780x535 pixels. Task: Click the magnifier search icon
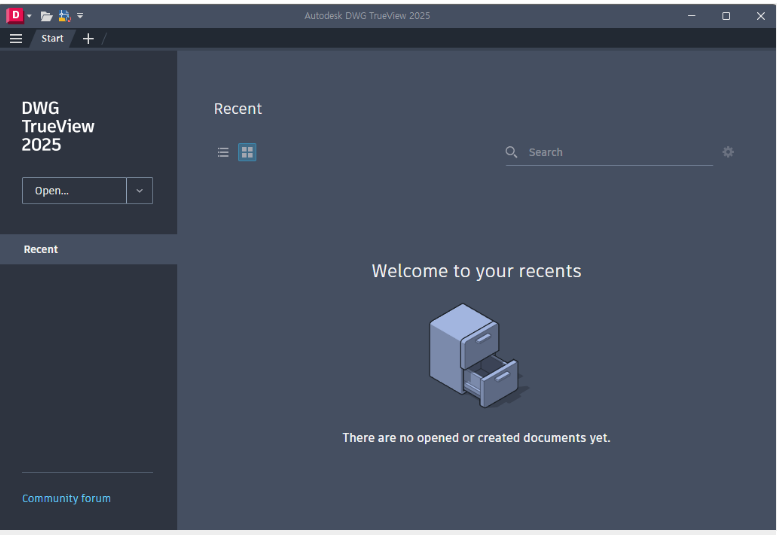point(511,152)
